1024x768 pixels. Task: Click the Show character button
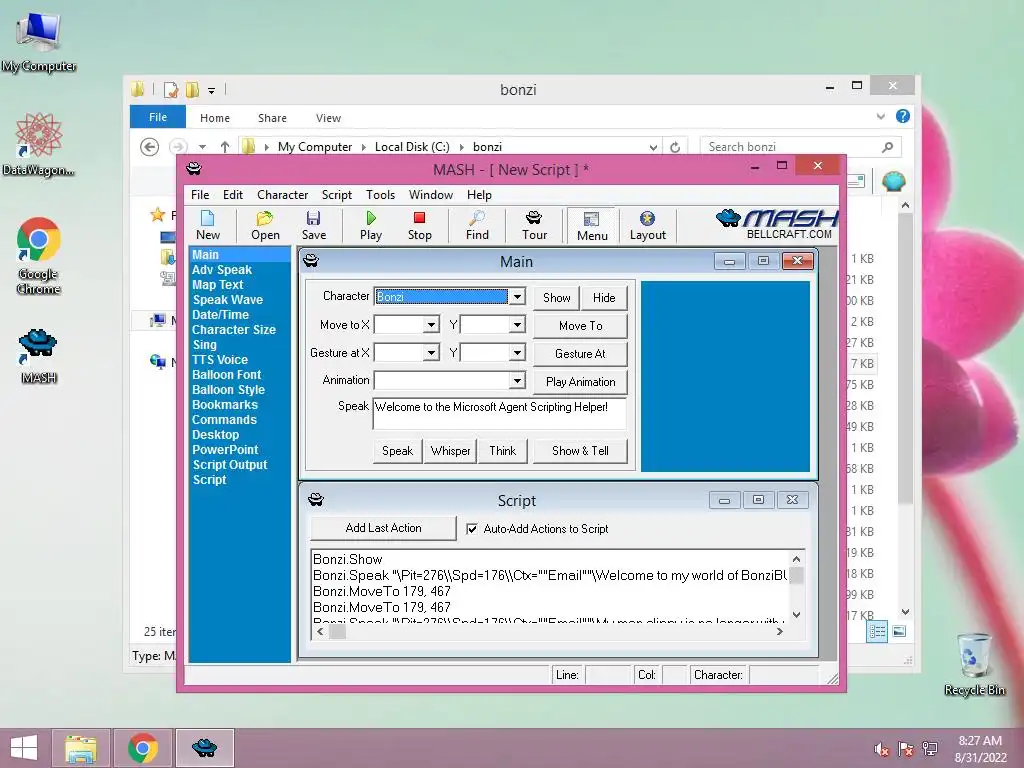pyautogui.click(x=556, y=298)
